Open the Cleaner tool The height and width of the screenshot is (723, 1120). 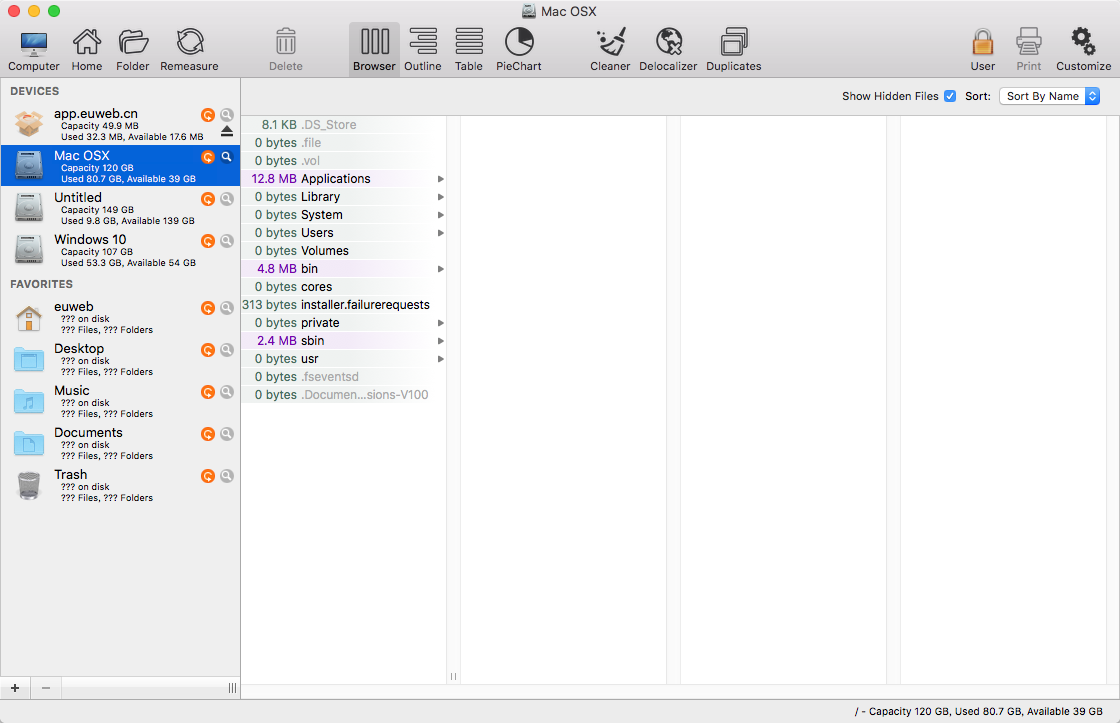coord(610,49)
